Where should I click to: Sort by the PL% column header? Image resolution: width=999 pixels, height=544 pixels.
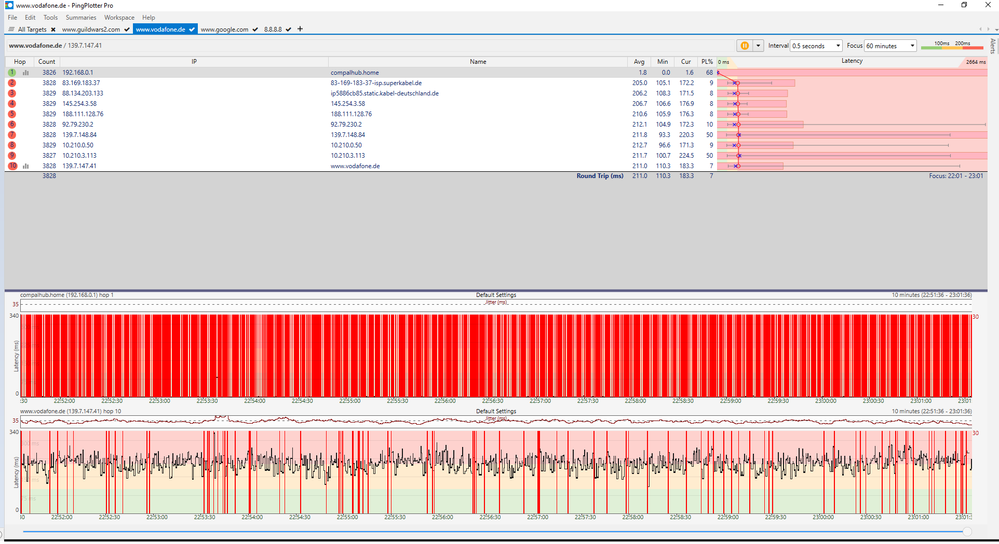707,62
